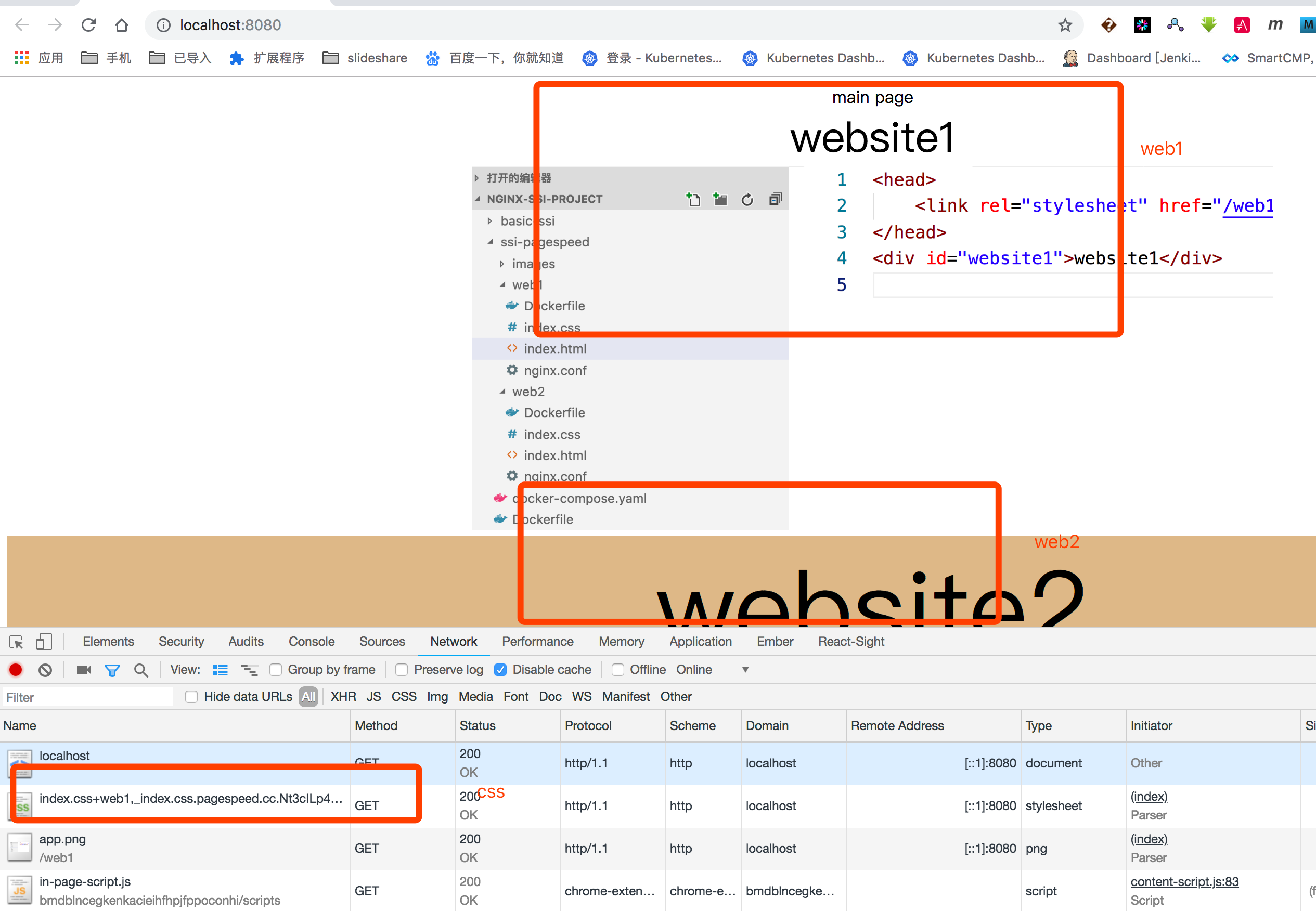This screenshot has height=911, width=1316.
Task: Collapse the web2 folder
Action: (502, 392)
